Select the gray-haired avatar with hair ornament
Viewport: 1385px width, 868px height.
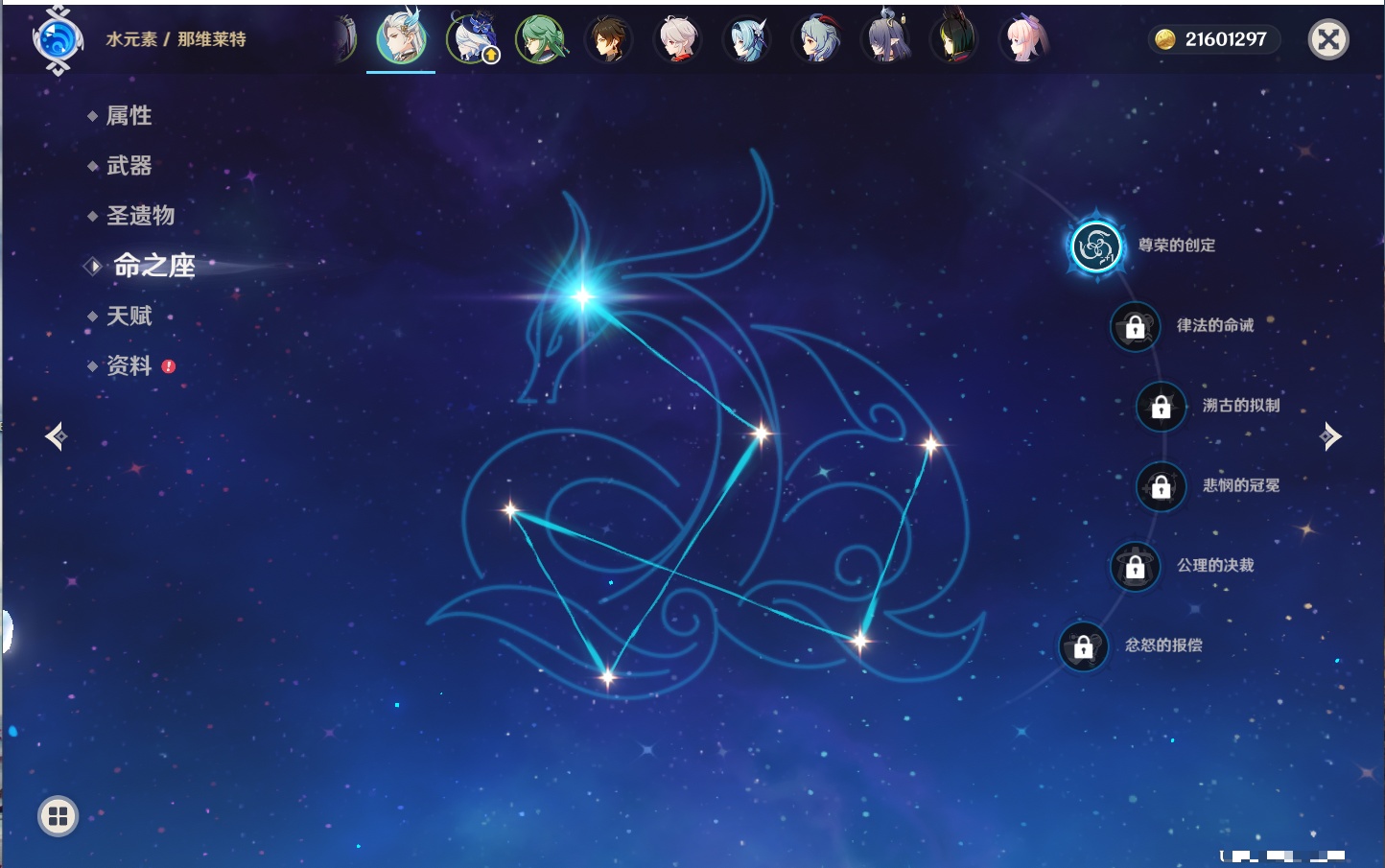coord(885,39)
